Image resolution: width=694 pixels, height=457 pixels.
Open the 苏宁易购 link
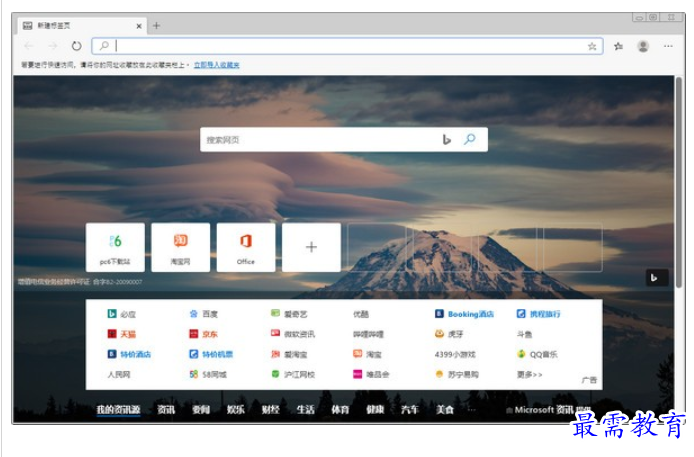457,374
